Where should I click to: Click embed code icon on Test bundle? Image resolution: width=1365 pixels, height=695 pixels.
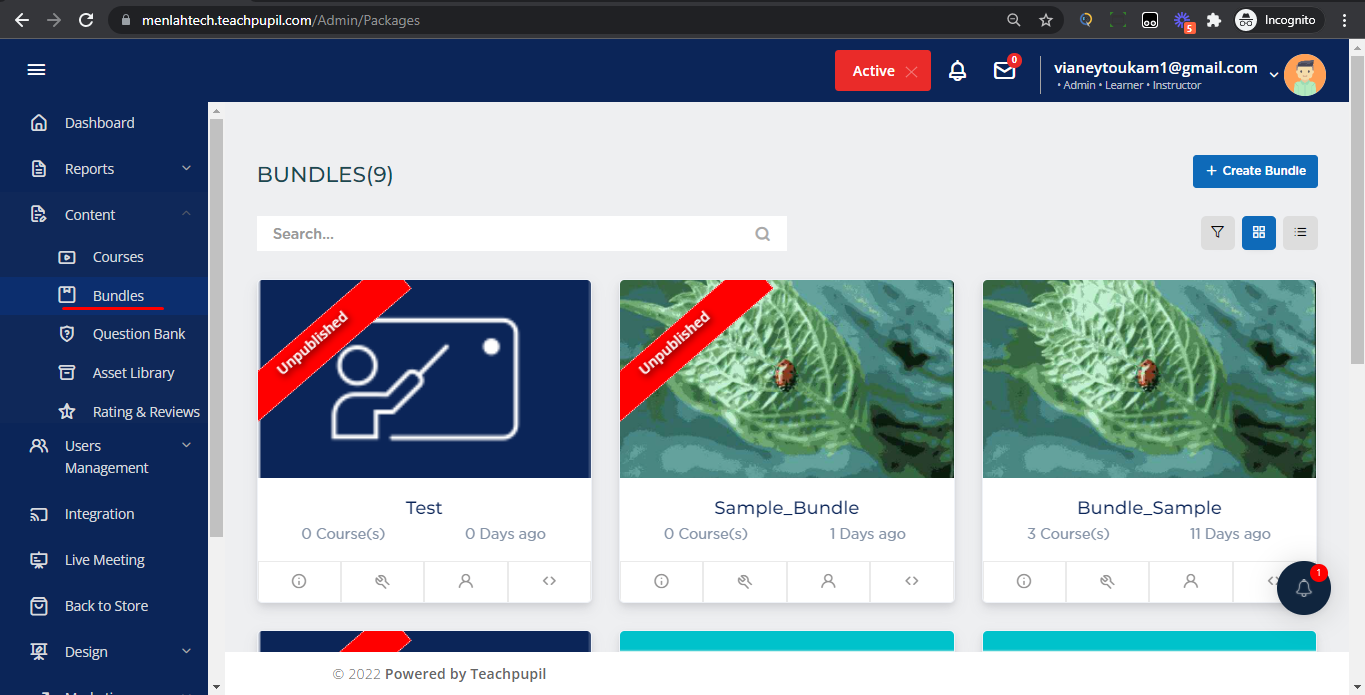(x=549, y=581)
